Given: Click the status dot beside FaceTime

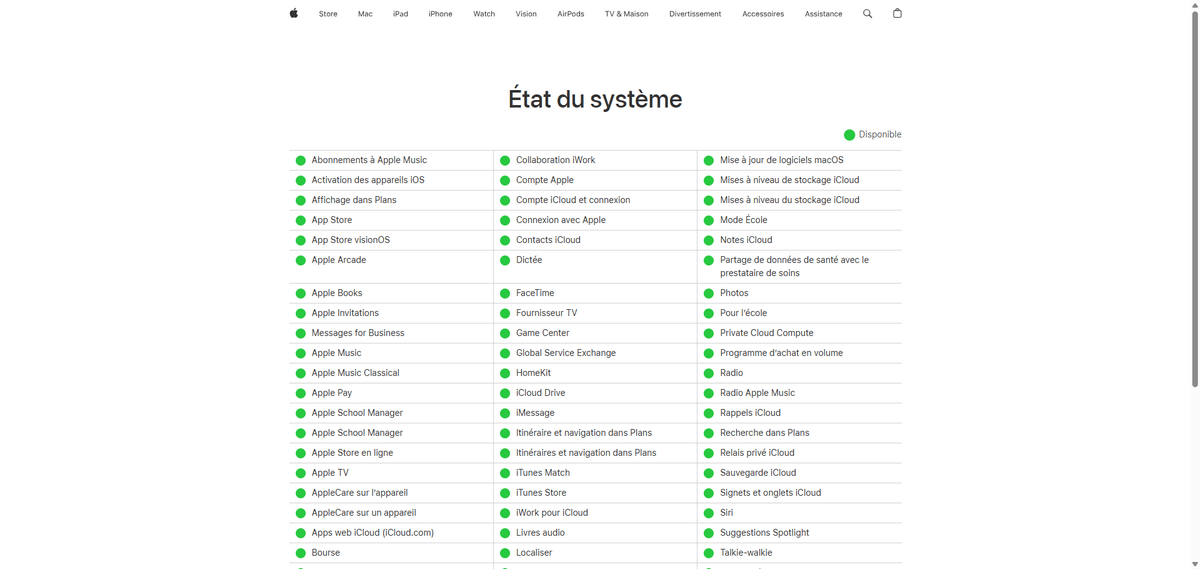Looking at the screenshot, I should [505, 294].
